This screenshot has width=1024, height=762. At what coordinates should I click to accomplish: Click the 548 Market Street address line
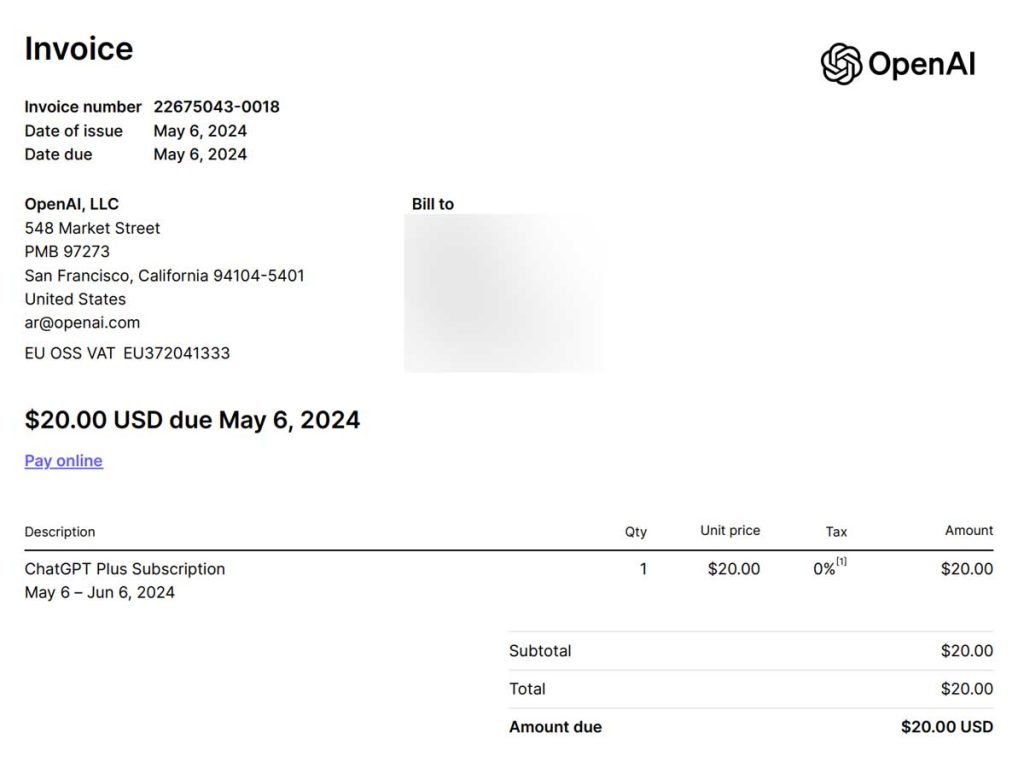point(92,228)
